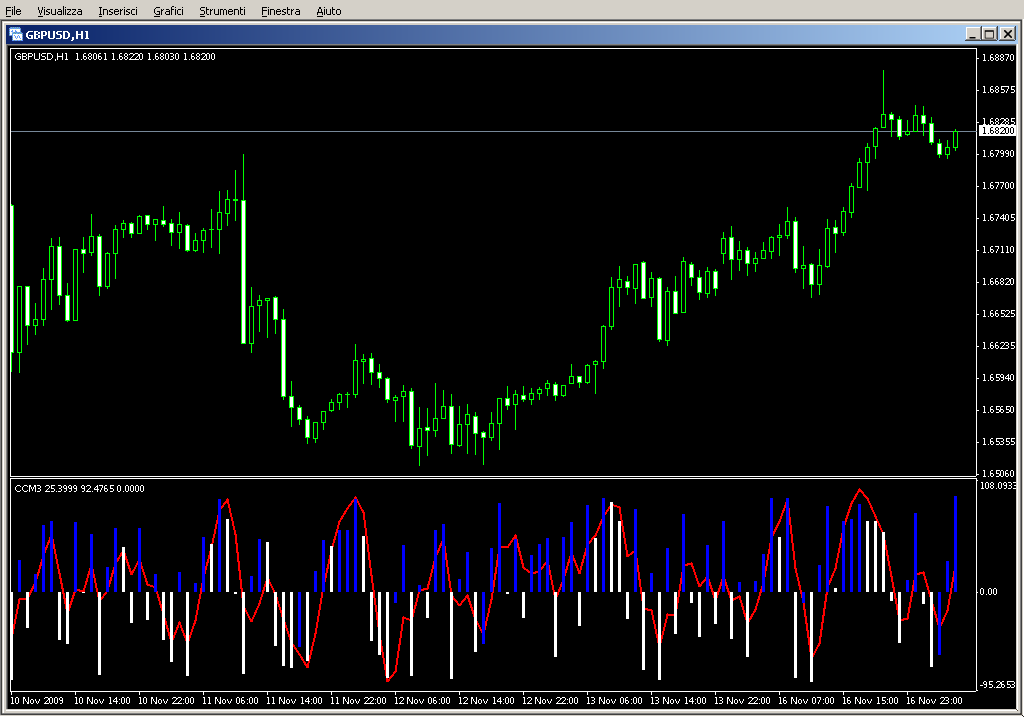Click the 16 Nov 07:00 time label
The height and width of the screenshot is (717, 1024).
pyautogui.click(x=806, y=701)
